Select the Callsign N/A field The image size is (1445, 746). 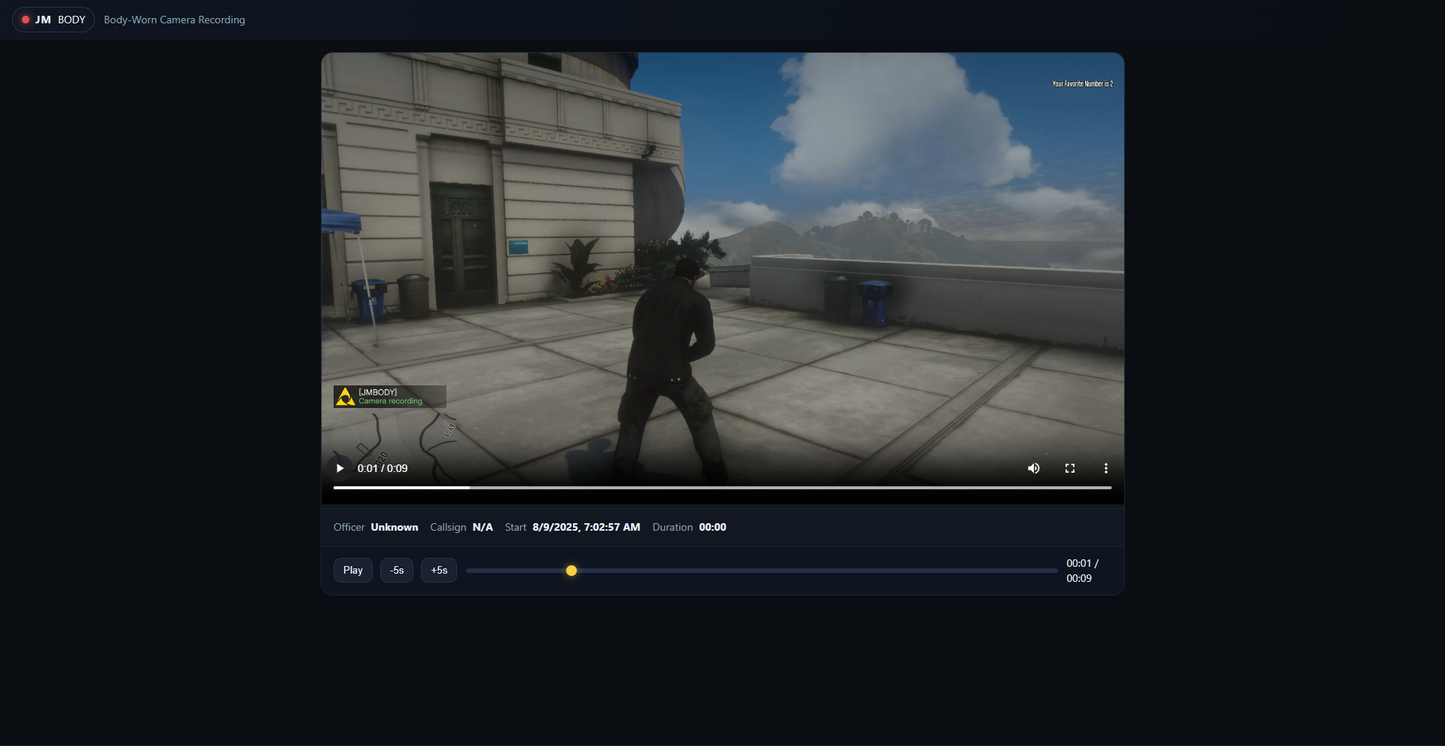pyautogui.click(x=461, y=527)
